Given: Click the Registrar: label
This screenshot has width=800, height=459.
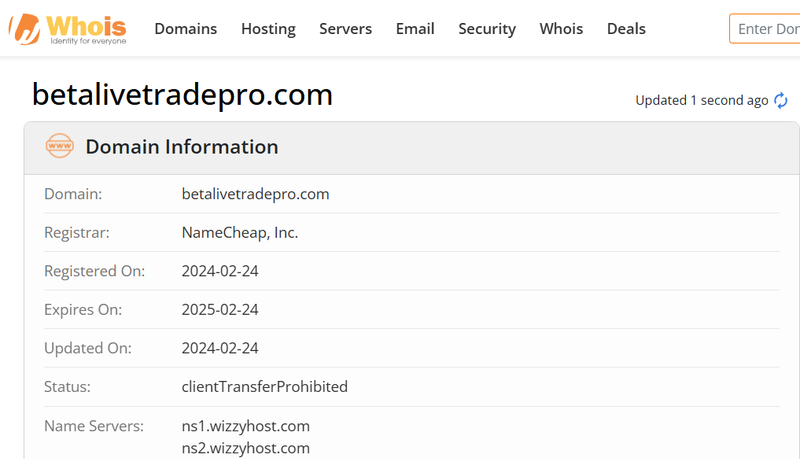Looking at the screenshot, I should click(77, 233).
